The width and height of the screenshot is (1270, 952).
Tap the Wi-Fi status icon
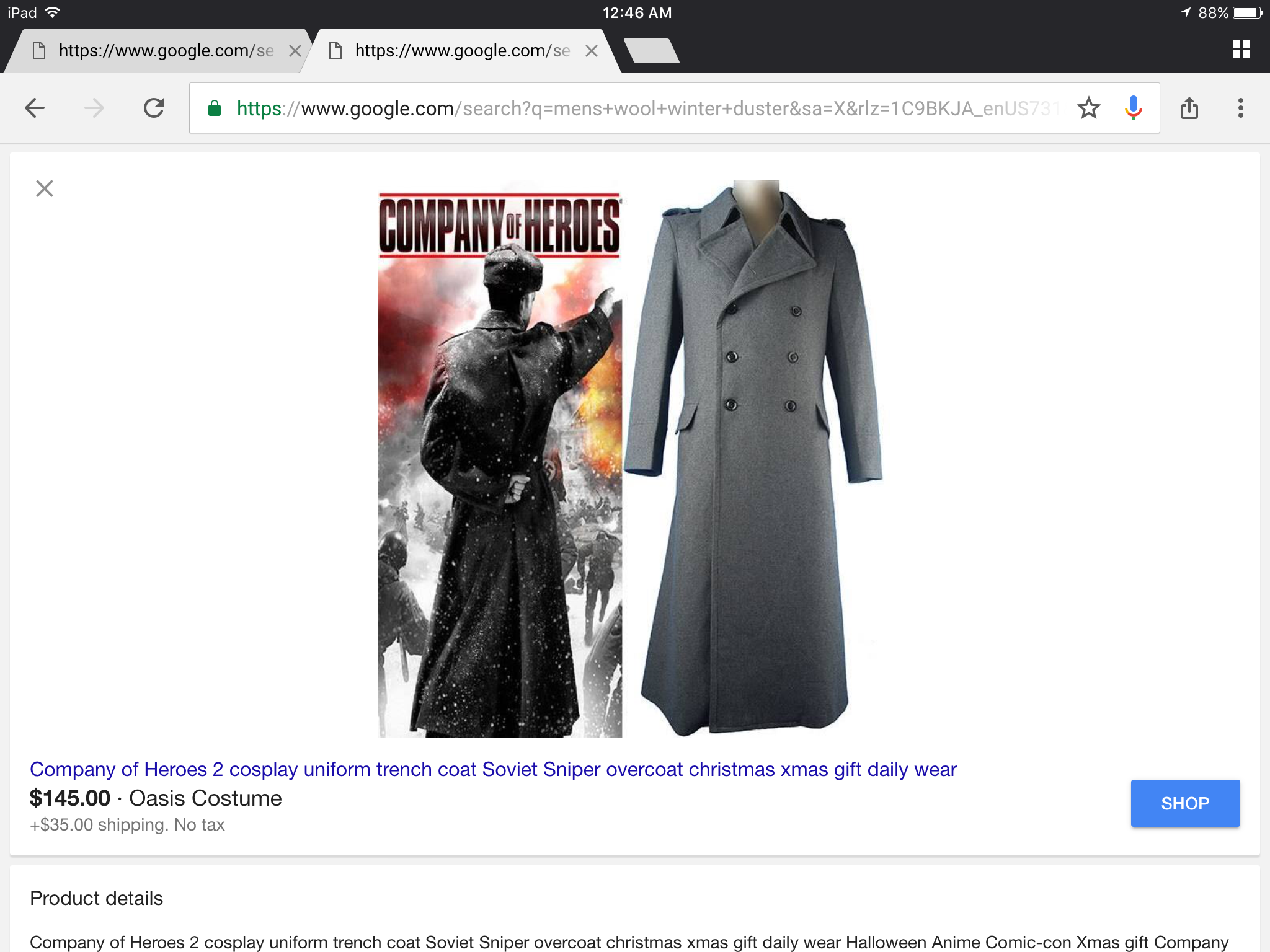pyautogui.click(x=53, y=12)
